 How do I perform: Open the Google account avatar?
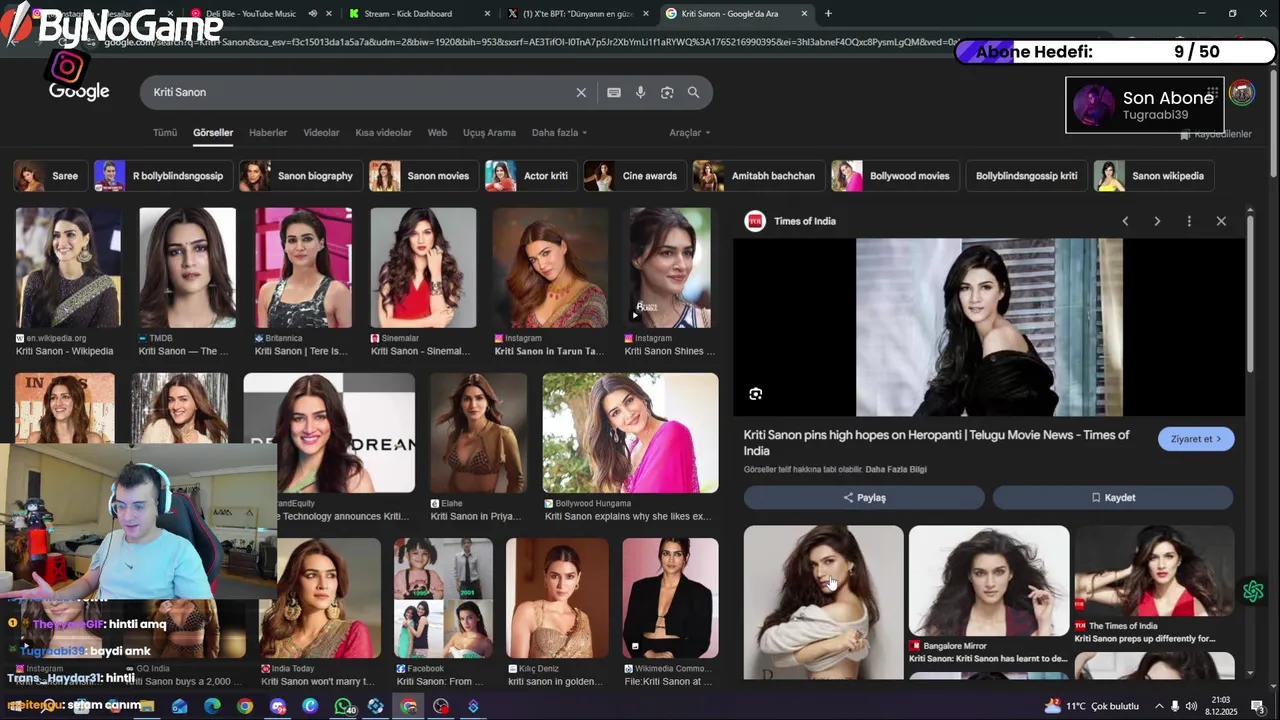click(1242, 93)
